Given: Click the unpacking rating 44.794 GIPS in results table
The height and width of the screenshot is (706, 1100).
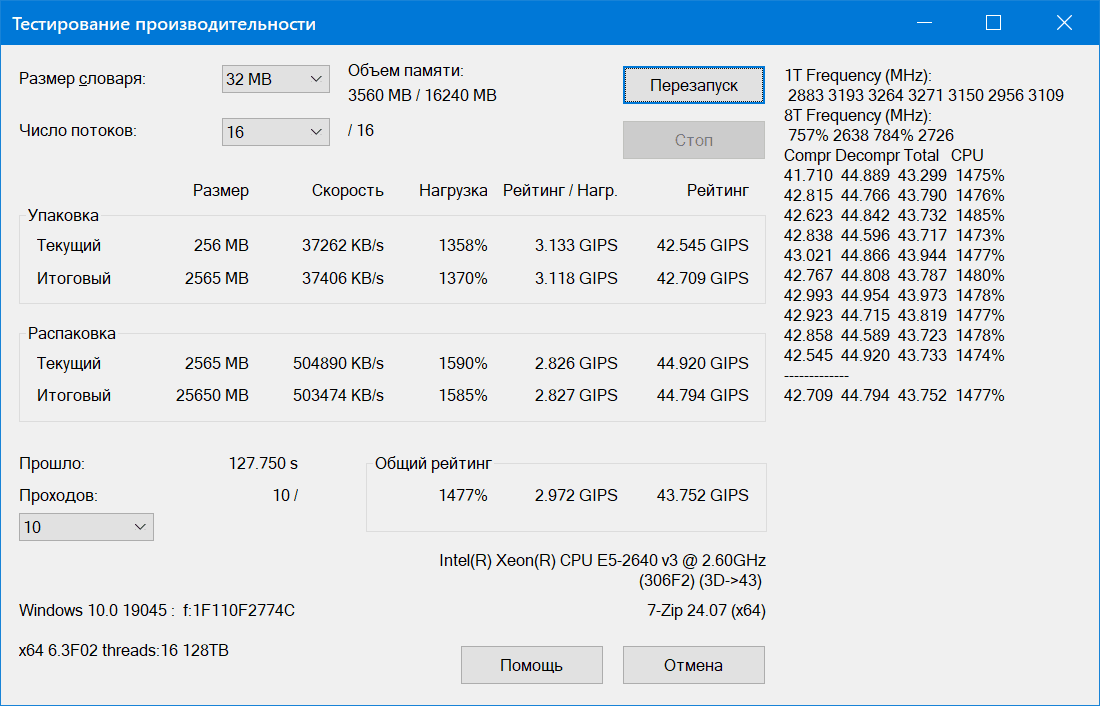Looking at the screenshot, I should (703, 396).
